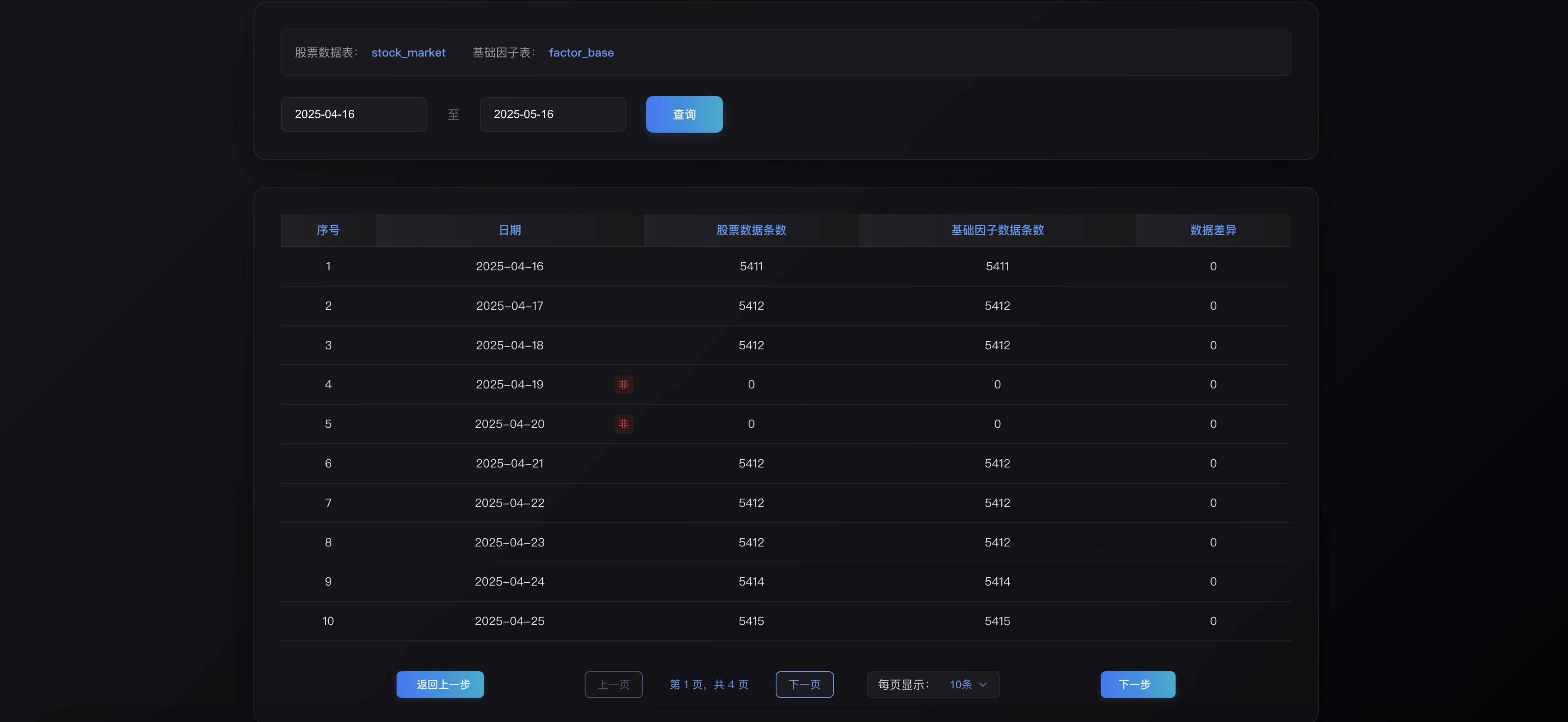Open the factor_base table link
This screenshot has height=722, width=1568.
[x=581, y=52]
